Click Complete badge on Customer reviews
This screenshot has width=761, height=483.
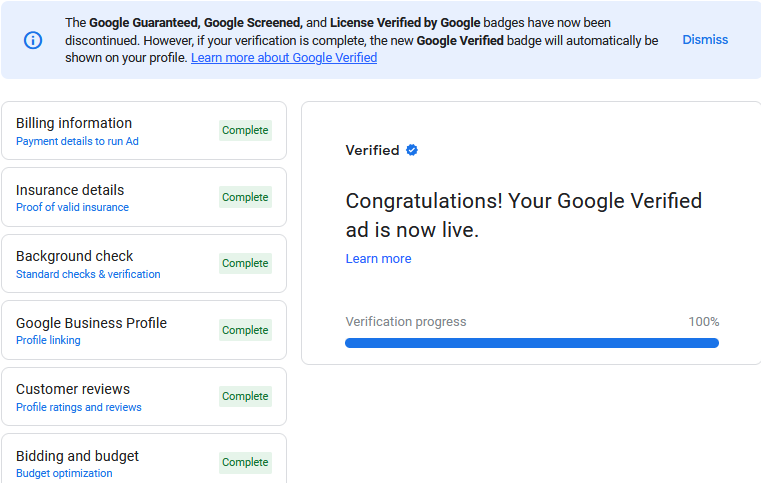[245, 397]
